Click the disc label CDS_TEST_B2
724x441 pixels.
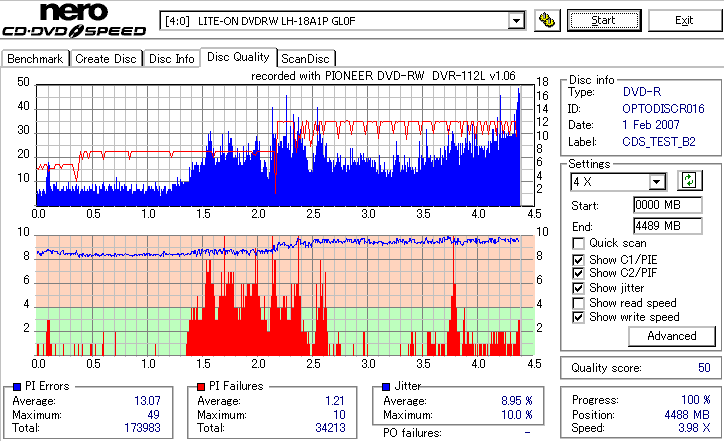point(659,142)
